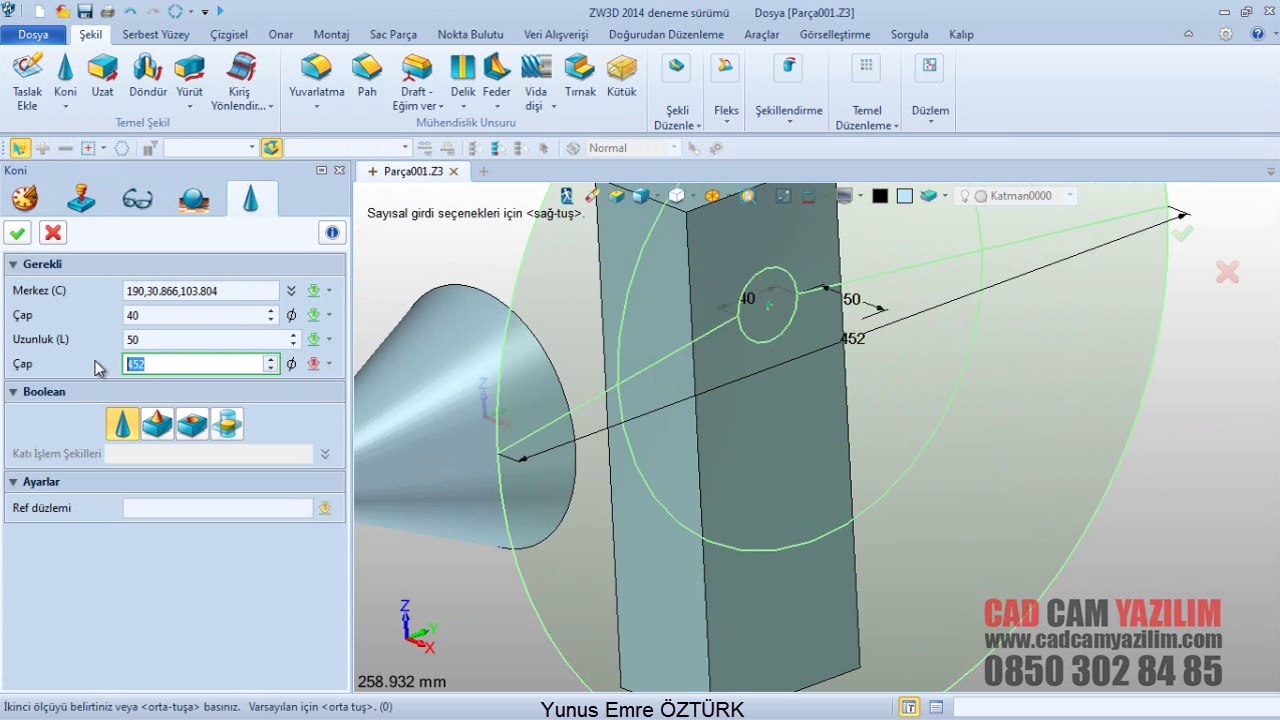Viewport: 1280px width, 720px height.
Task: Click the light blue color swatch
Action: (x=905, y=196)
